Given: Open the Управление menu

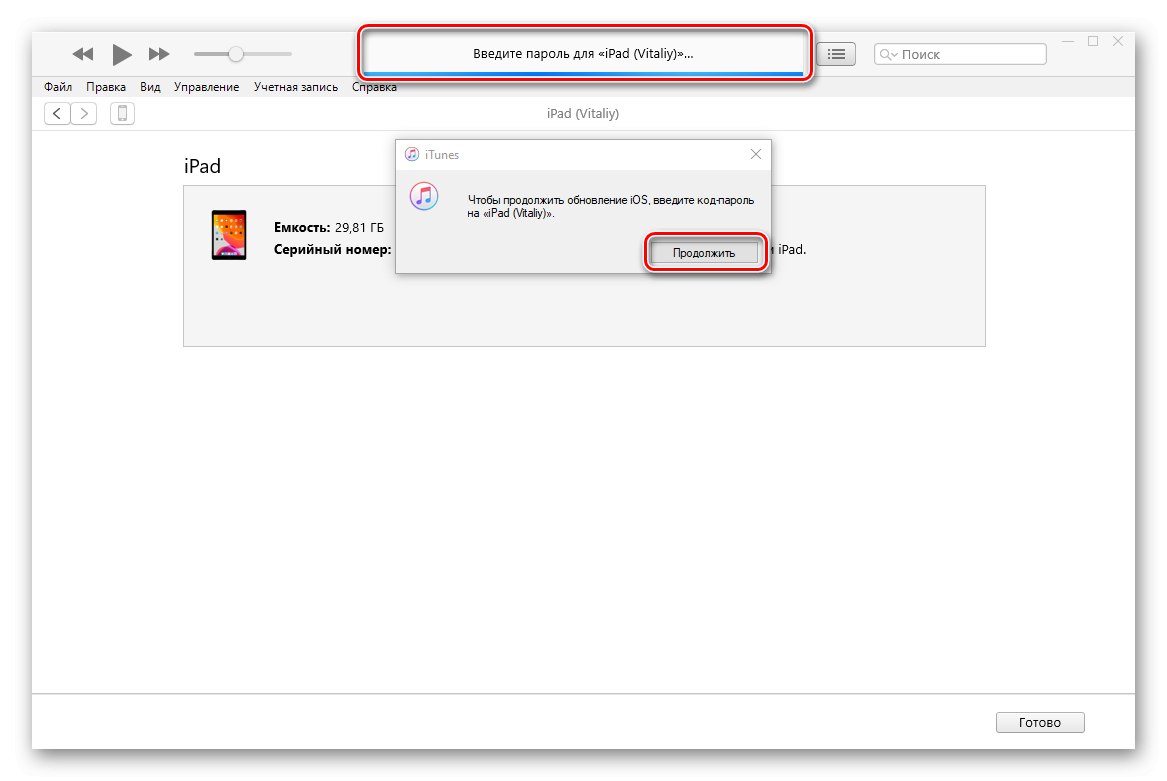Looking at the screenshot, I should [206, 87].
